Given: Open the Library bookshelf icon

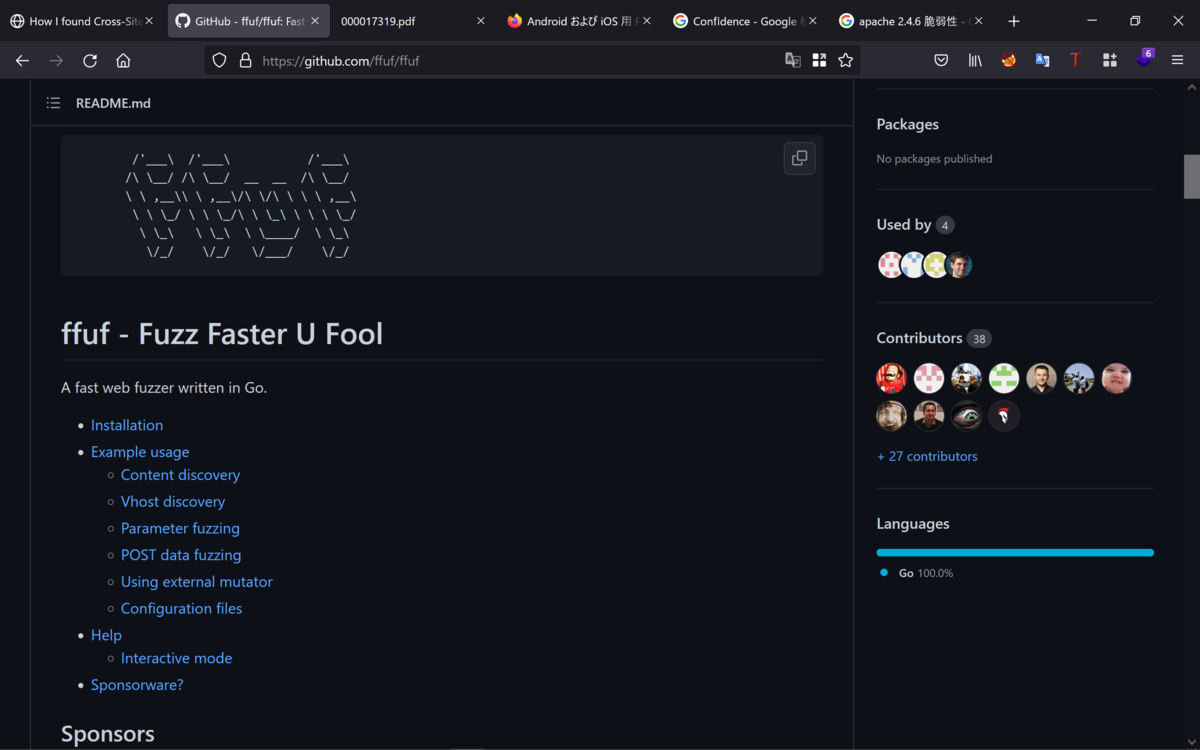Looking at the screenshot, I should click(x=975, y=60).
